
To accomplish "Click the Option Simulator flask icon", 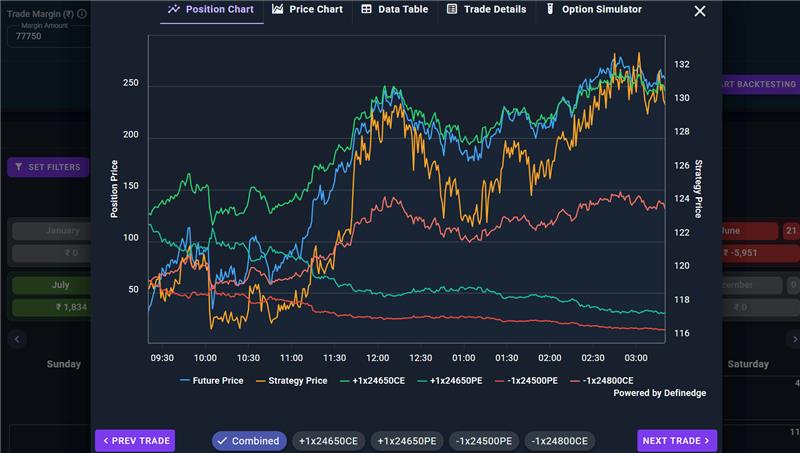I will [550, 9].
